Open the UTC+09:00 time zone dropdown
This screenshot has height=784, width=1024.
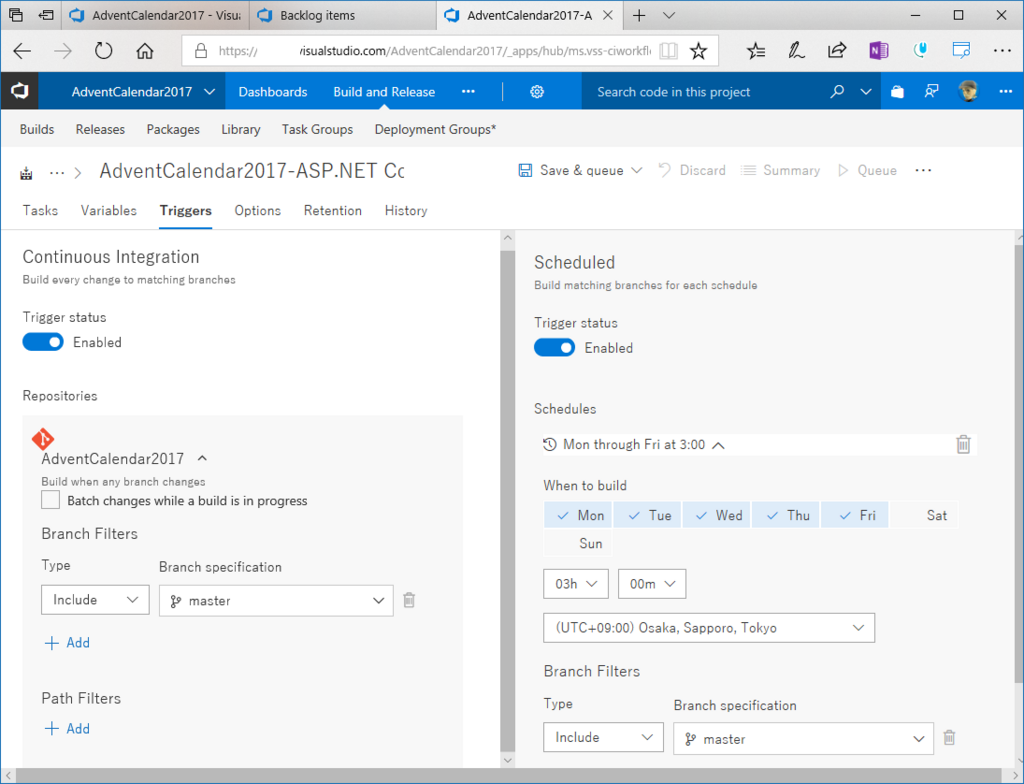click(709, 628)
